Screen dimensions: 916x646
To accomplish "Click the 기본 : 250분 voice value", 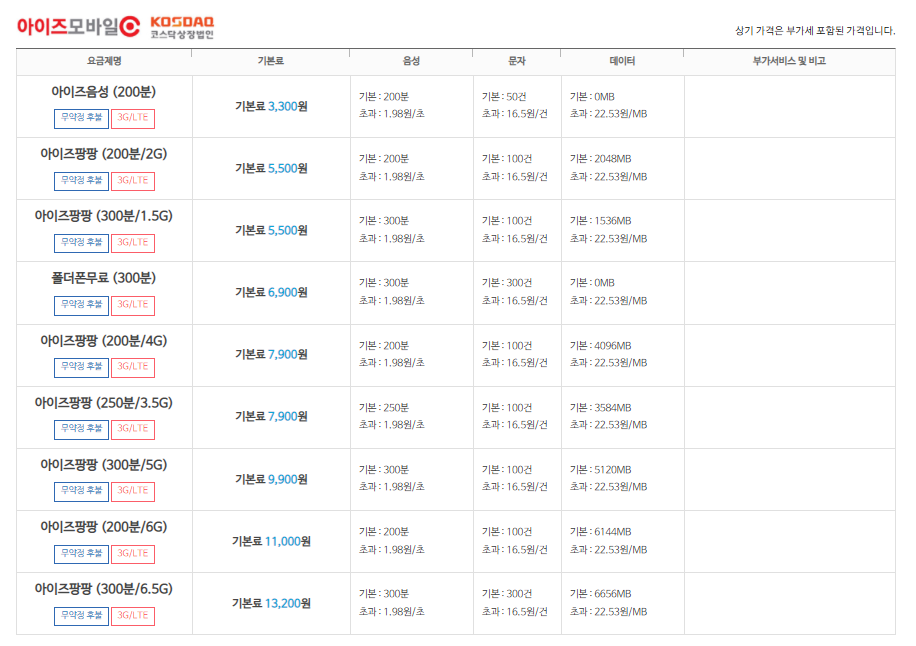I will coord(384,408).
